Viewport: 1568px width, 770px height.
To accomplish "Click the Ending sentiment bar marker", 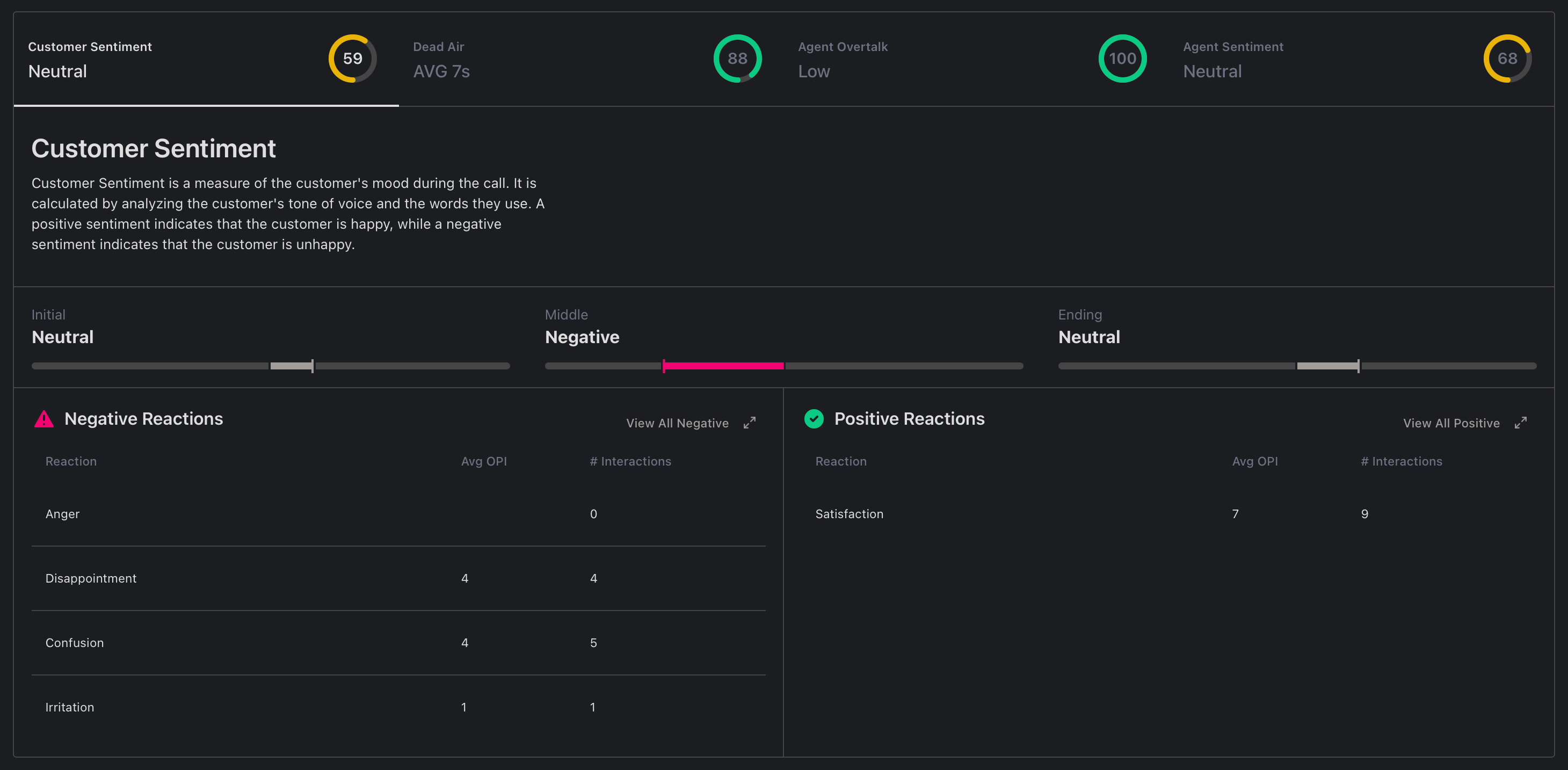I will [x=1358, y=366].
